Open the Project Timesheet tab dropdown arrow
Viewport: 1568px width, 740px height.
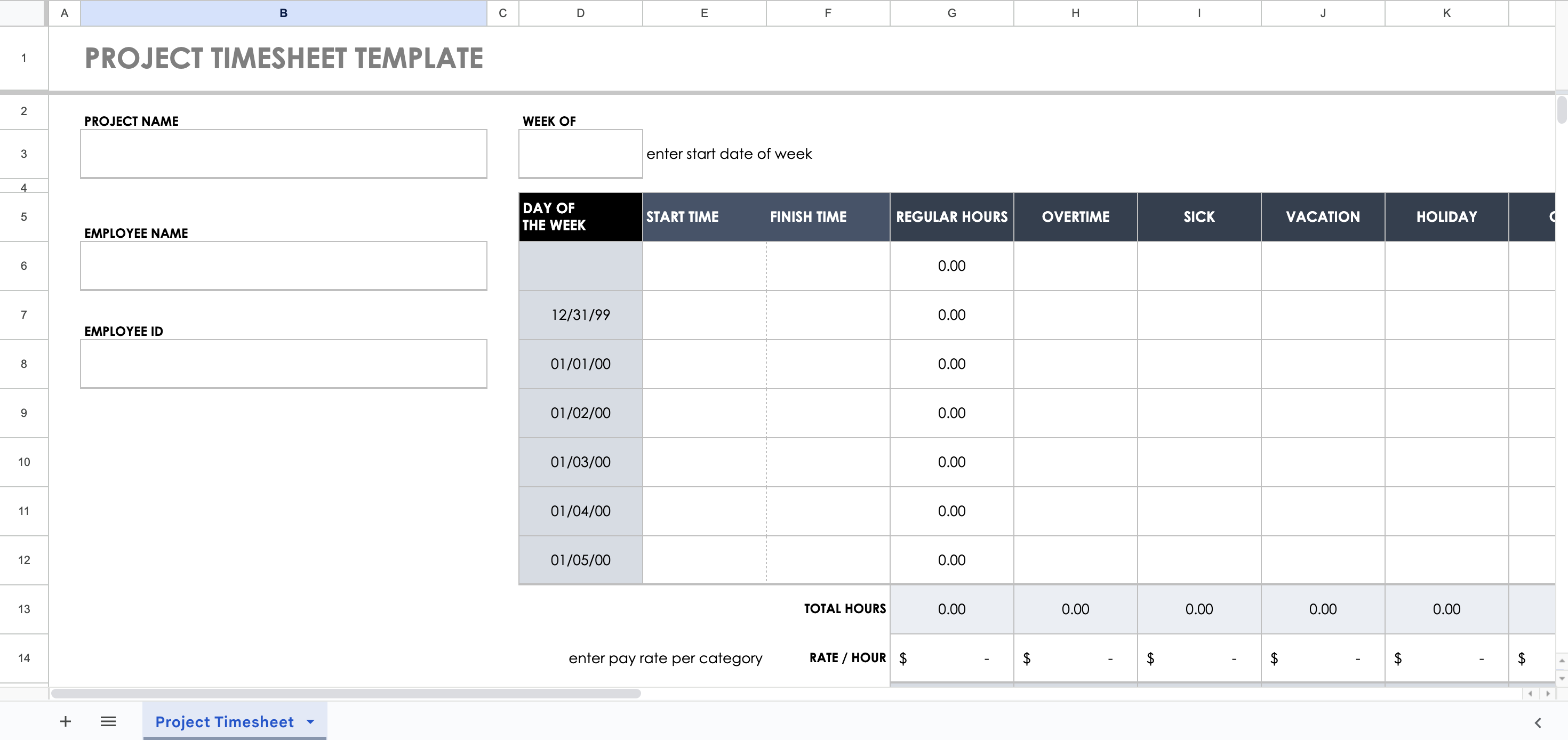click(x=310, y=722)
